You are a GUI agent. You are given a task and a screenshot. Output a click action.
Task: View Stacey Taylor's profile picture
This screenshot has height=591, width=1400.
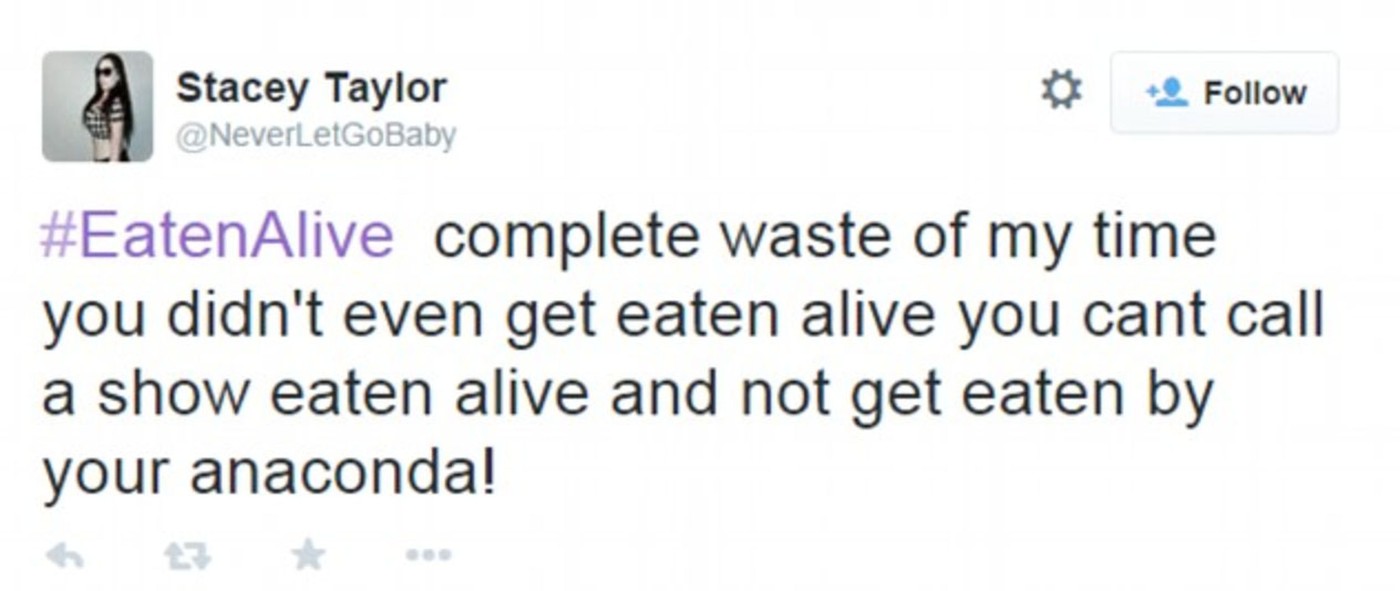point(97,106)
